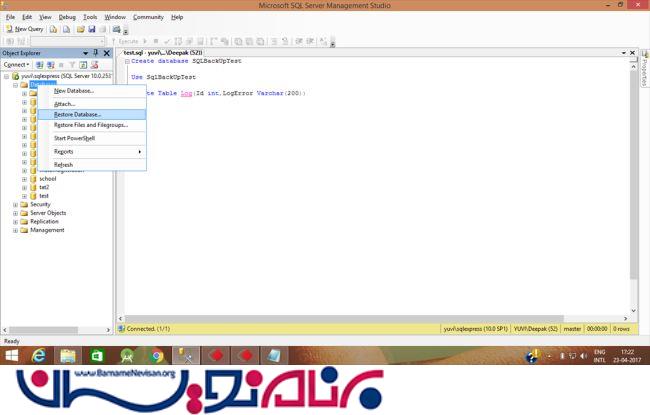
Task: Open the Connect dropdown in Object Explorer
Action: point(16,64)
